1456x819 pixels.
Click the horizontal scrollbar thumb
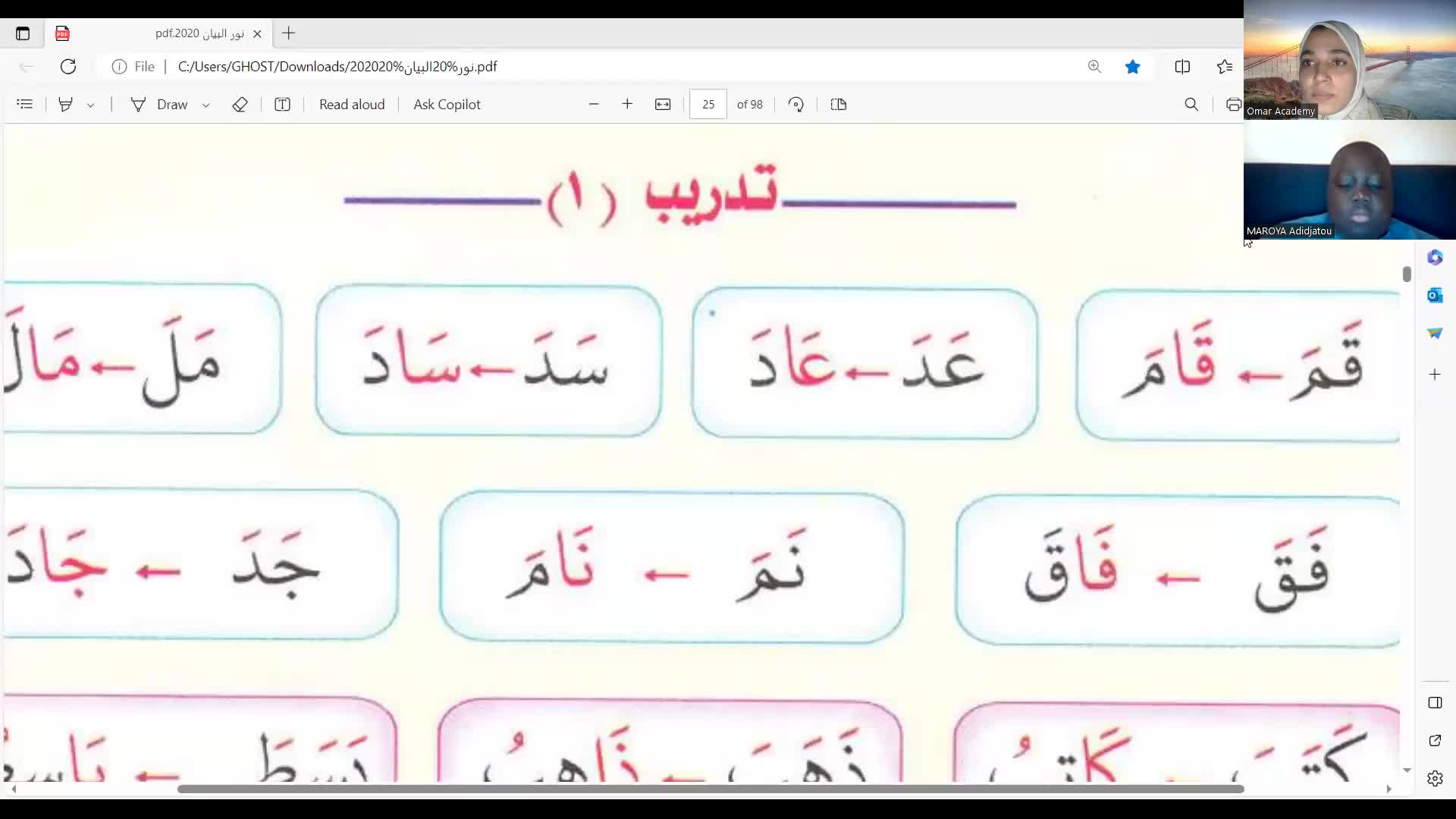(710, 789)
